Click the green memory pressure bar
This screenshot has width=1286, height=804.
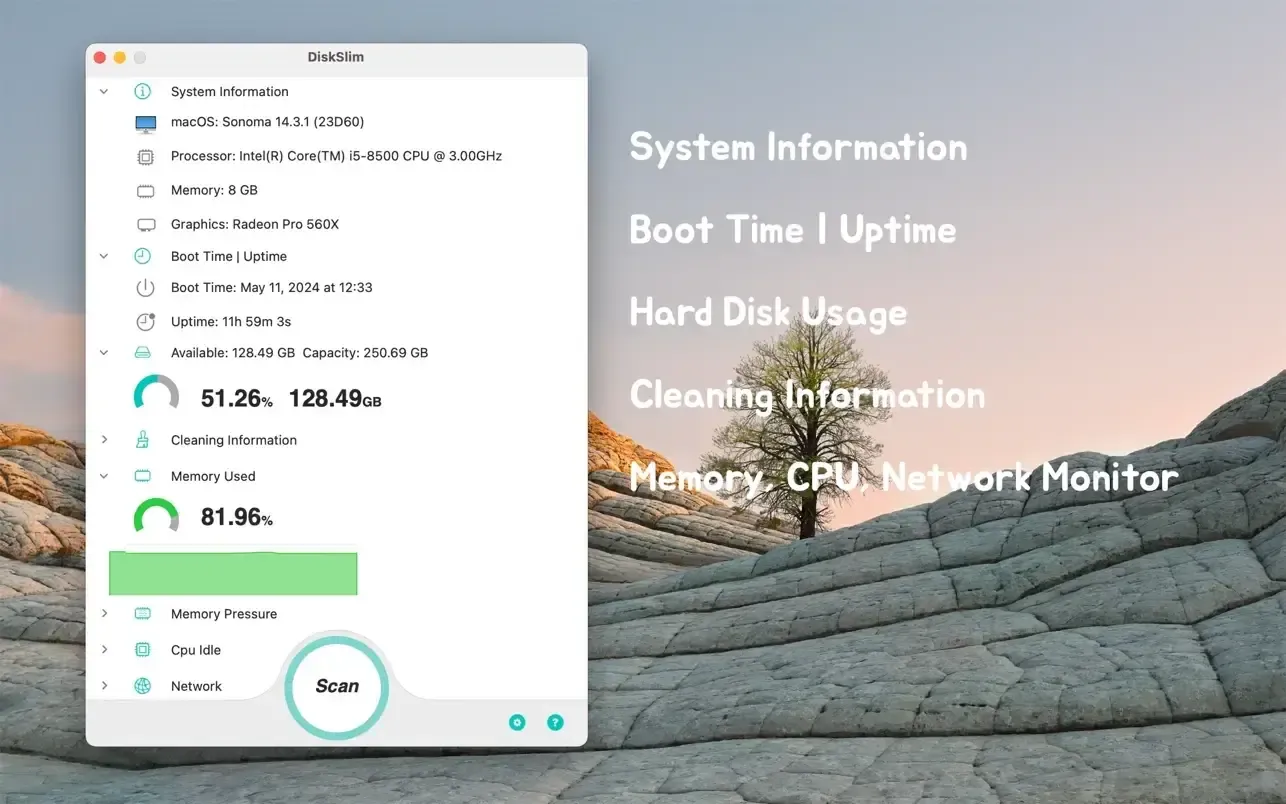click(232, 573)
